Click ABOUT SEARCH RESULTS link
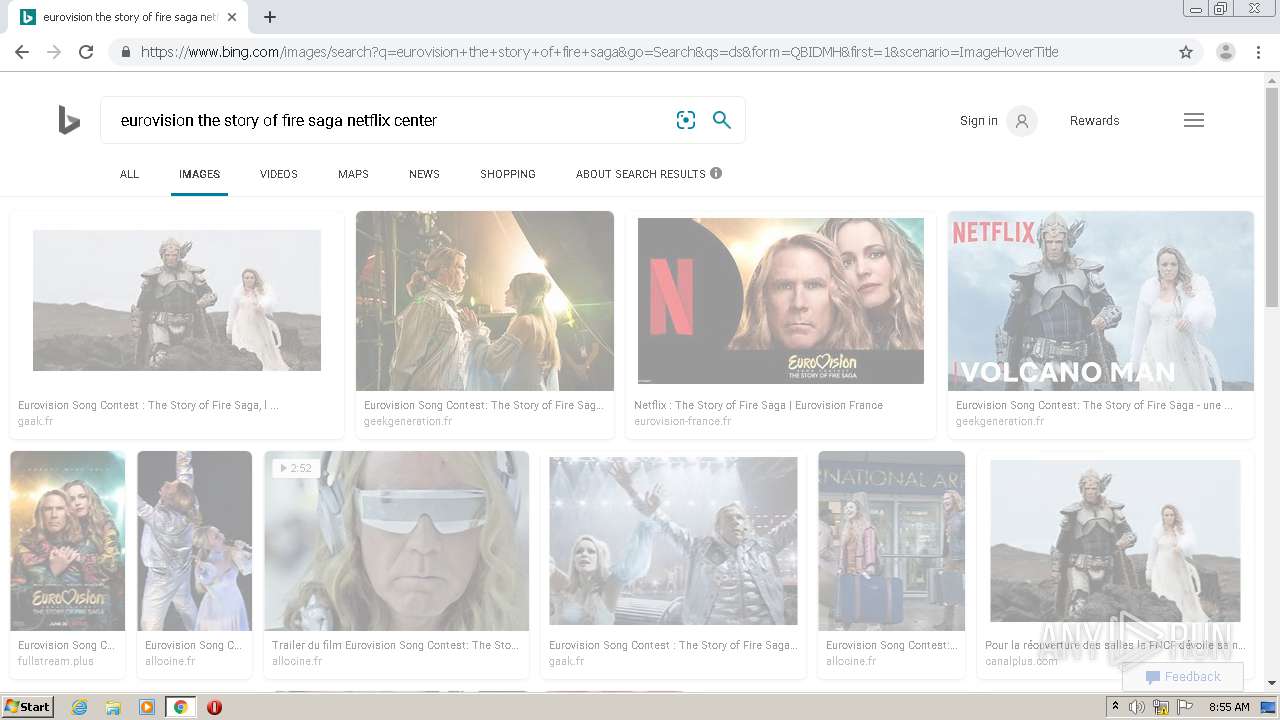1280x720 pixels. pos(641,174)
